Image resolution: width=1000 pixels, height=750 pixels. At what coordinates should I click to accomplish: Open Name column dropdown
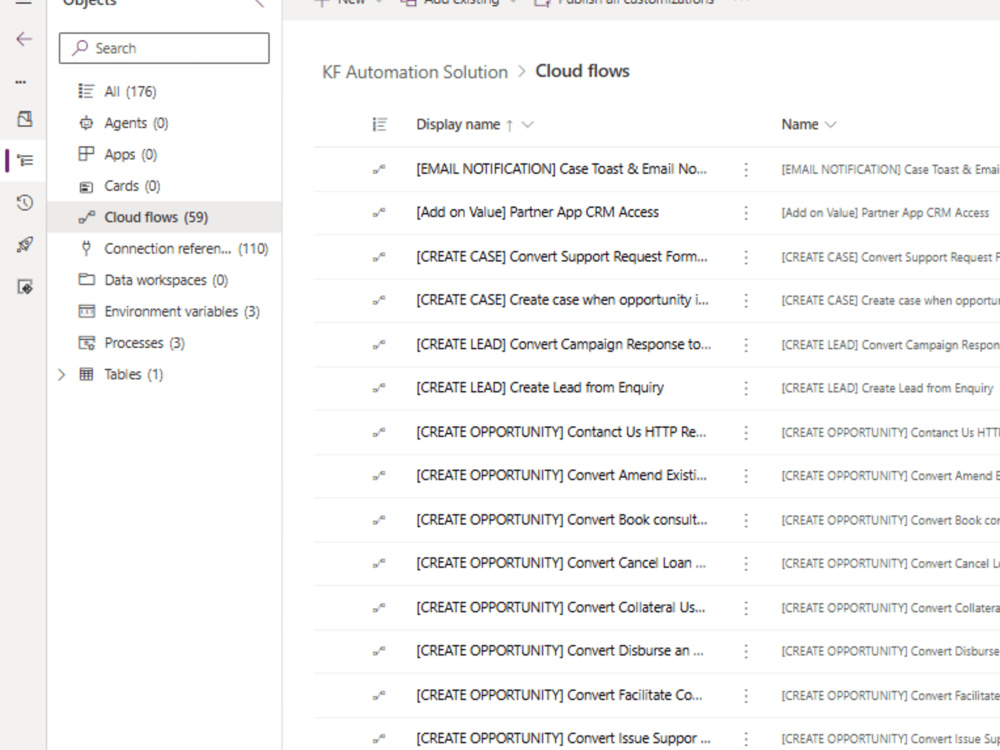(x=830, y=124)
